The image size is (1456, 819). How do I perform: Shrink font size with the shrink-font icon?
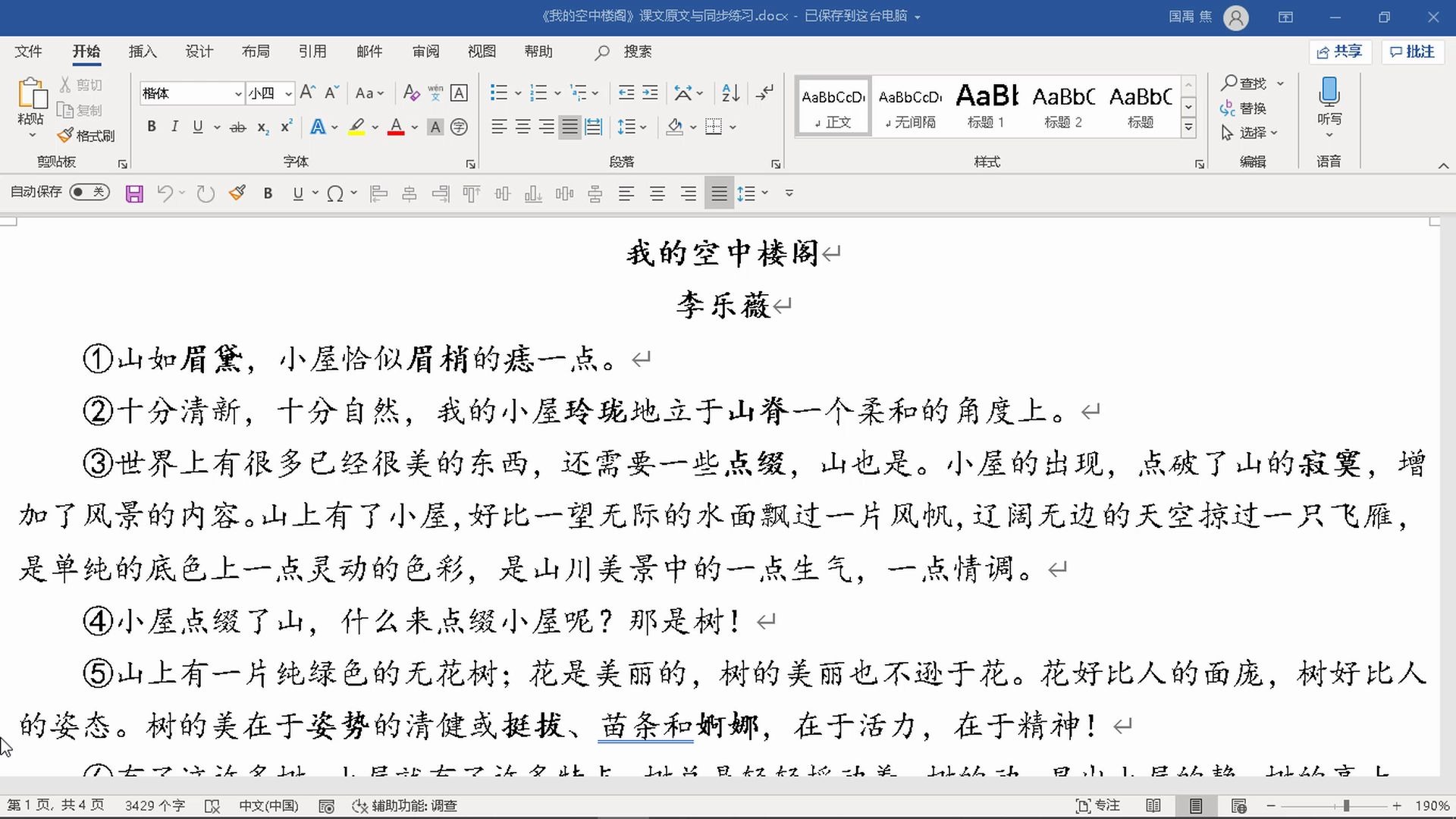[x=331, y=93]
